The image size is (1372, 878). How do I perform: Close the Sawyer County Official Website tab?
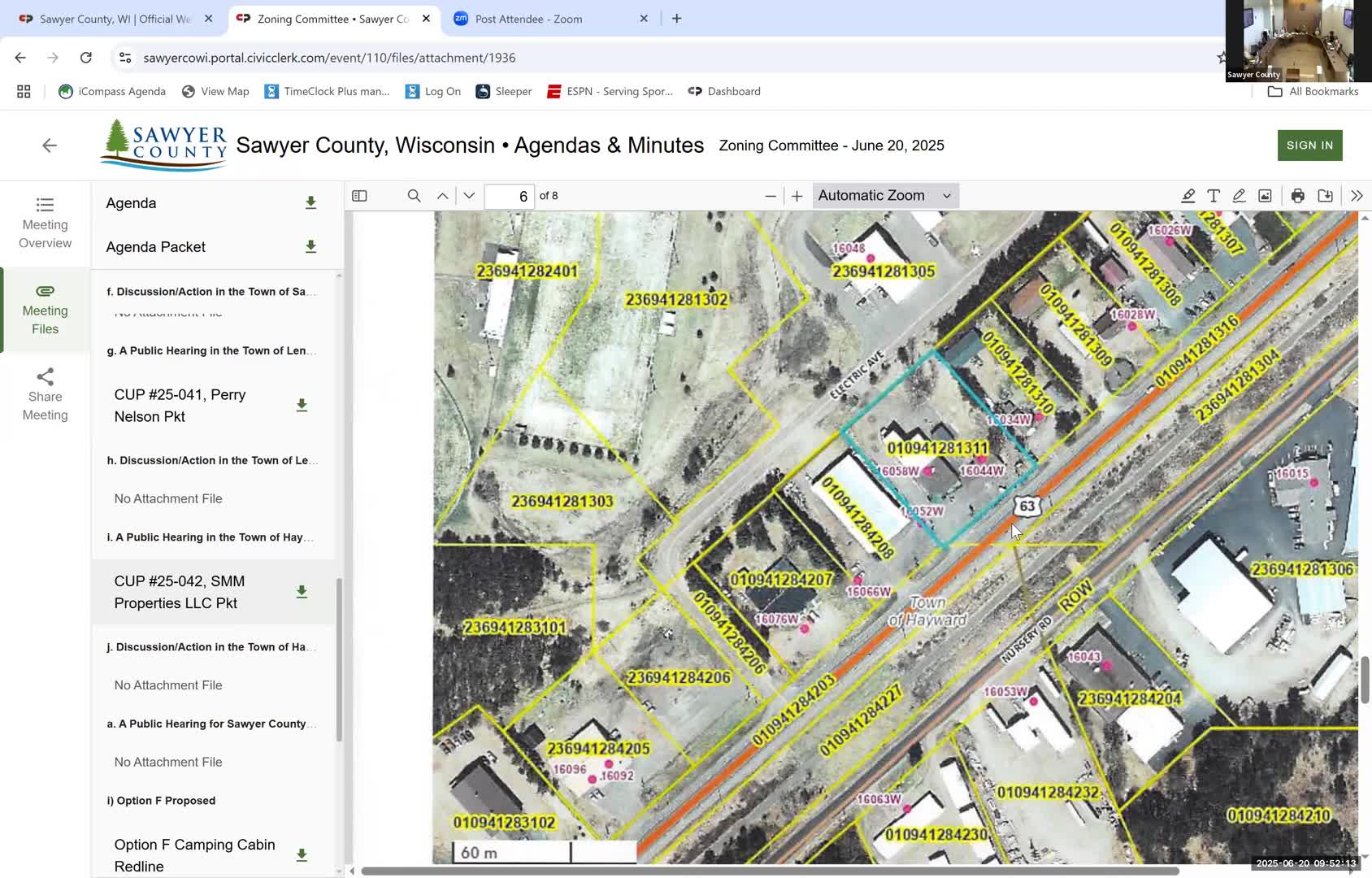tap(208, 19)
